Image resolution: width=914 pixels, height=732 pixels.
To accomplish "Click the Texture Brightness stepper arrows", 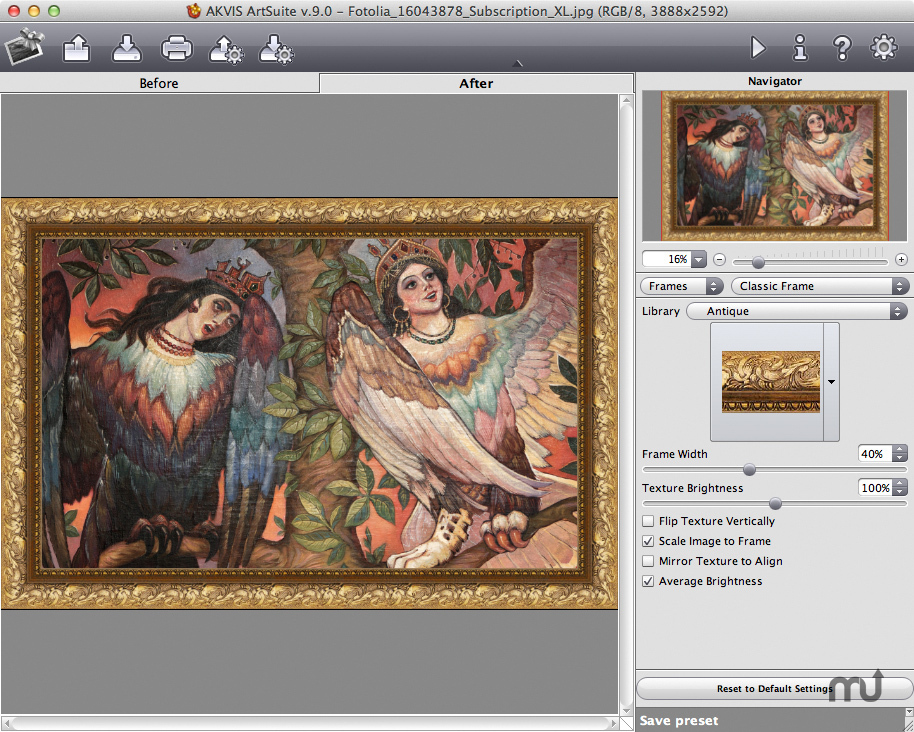I will 900,488.
